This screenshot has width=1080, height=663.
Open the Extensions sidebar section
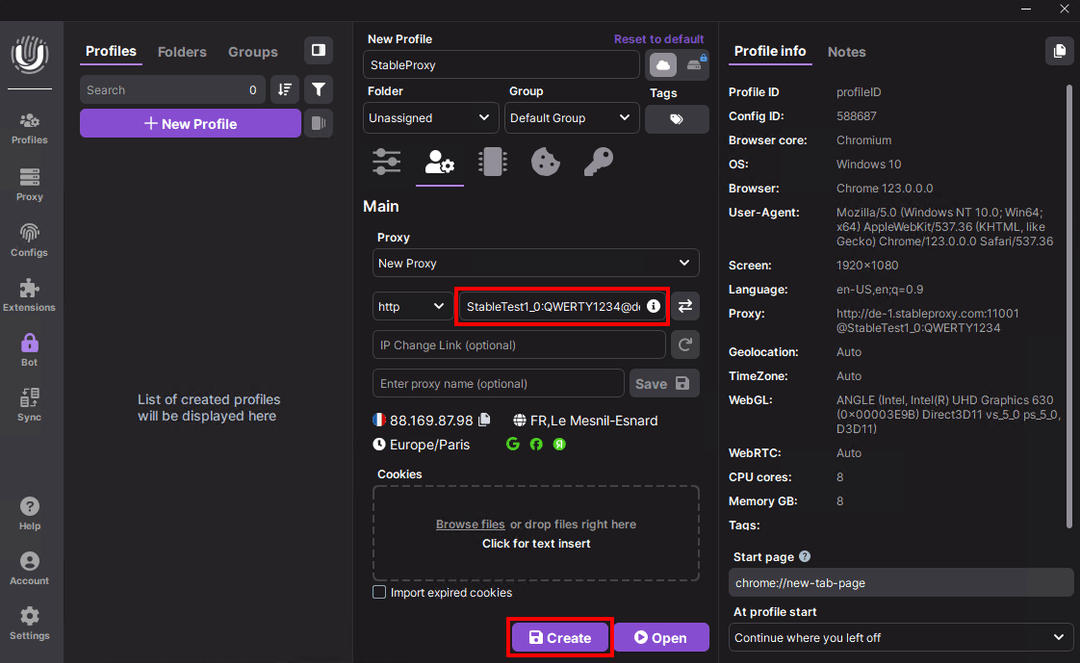[x=29, y=294]
